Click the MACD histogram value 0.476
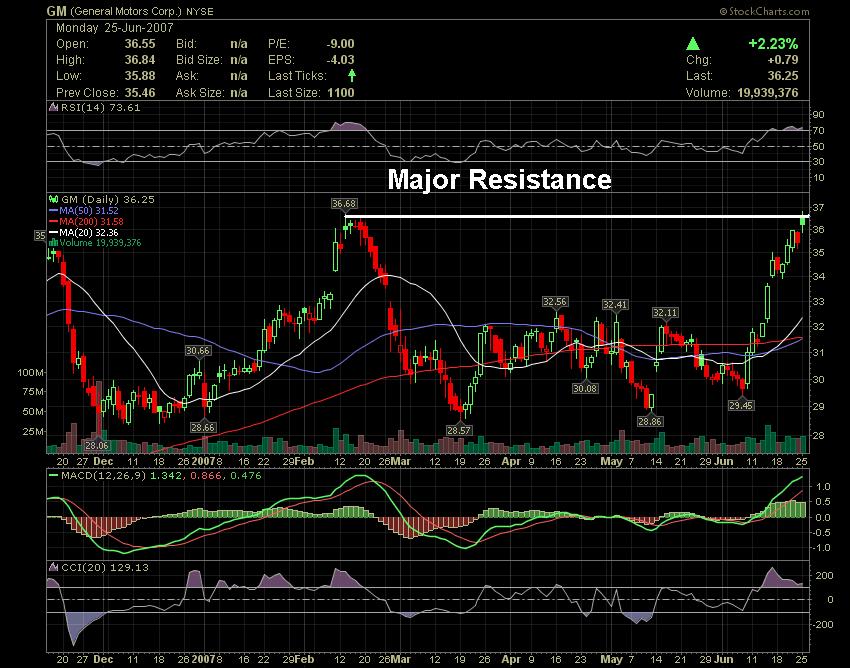 (246, 476)
